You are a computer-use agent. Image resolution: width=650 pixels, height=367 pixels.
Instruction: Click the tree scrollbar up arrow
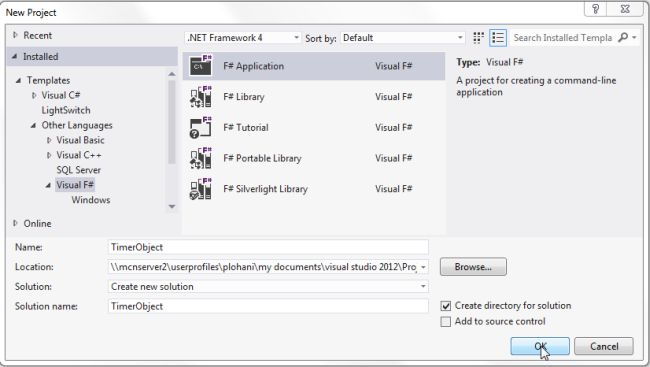[172, 74]
